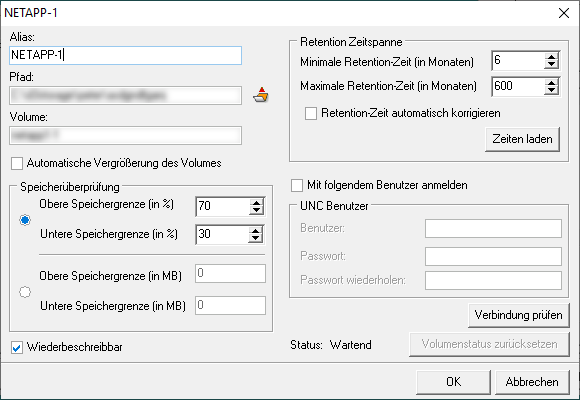This screenshot has height=400, width=580.
Task: Click the Wartend status text
Action: (351, 345)
